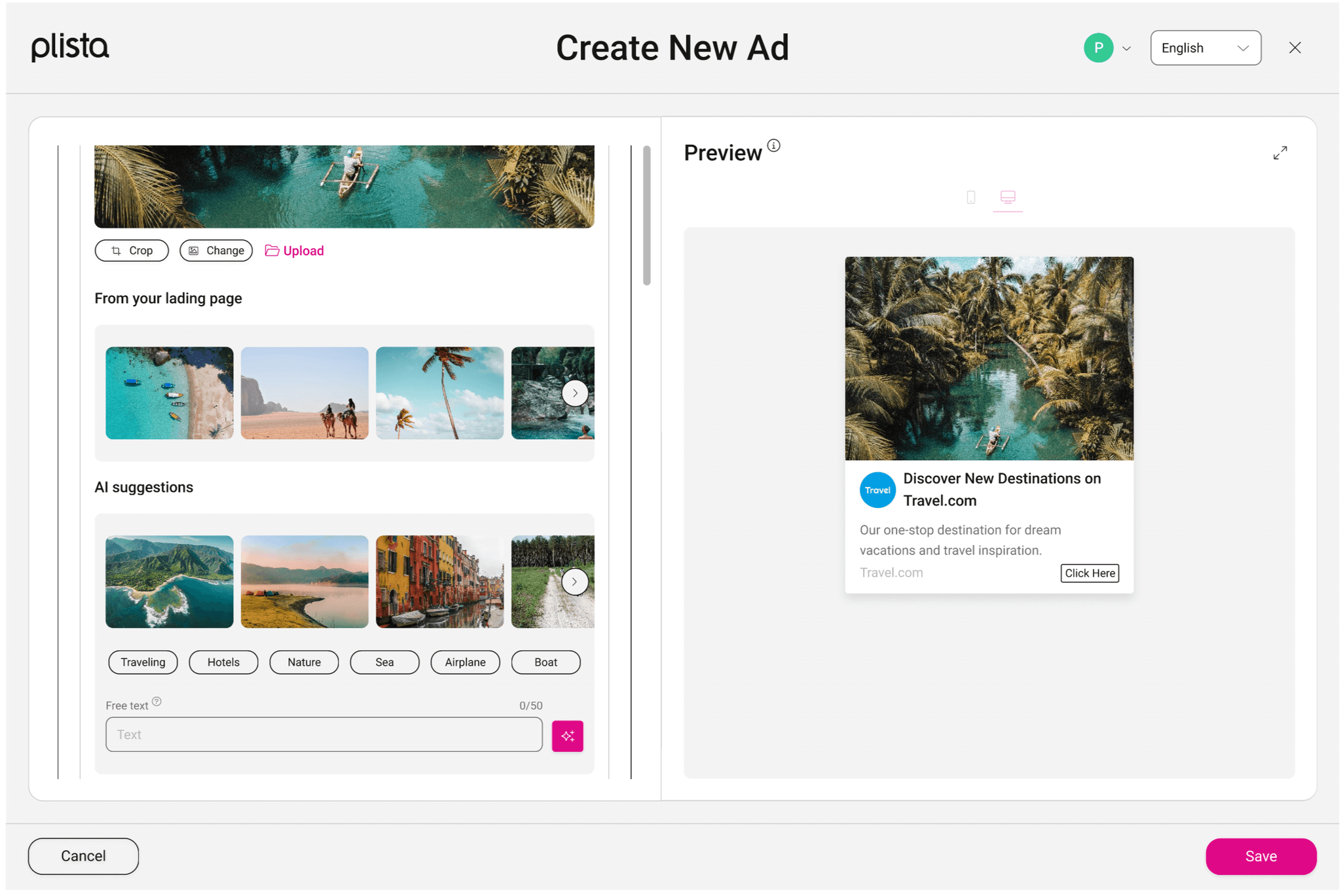Upload a new image
This screenshot has width=1341, height=896.
[294, 251]
